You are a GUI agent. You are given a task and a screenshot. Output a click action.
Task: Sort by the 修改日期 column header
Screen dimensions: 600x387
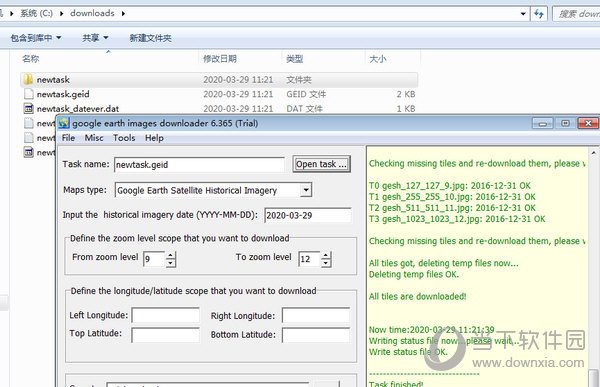(220, 59)
